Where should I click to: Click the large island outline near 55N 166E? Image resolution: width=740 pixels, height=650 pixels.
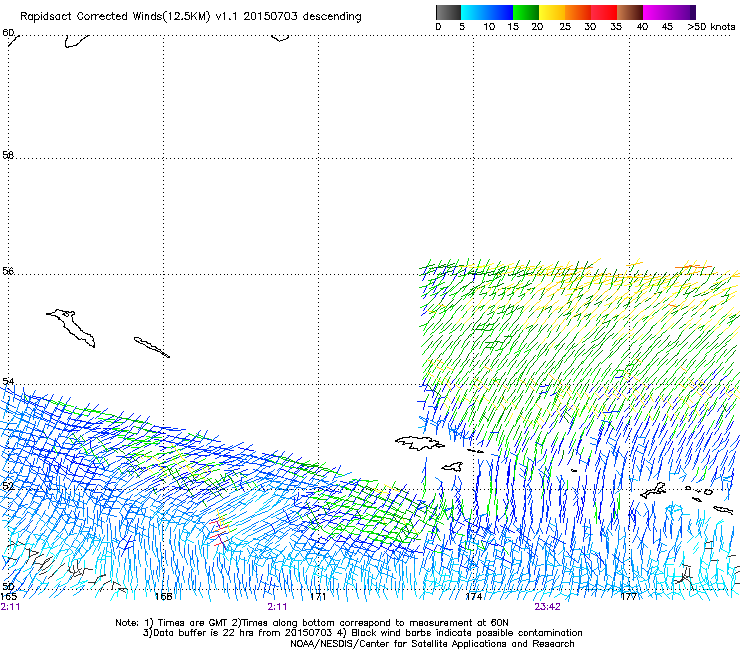coord(72,328)
